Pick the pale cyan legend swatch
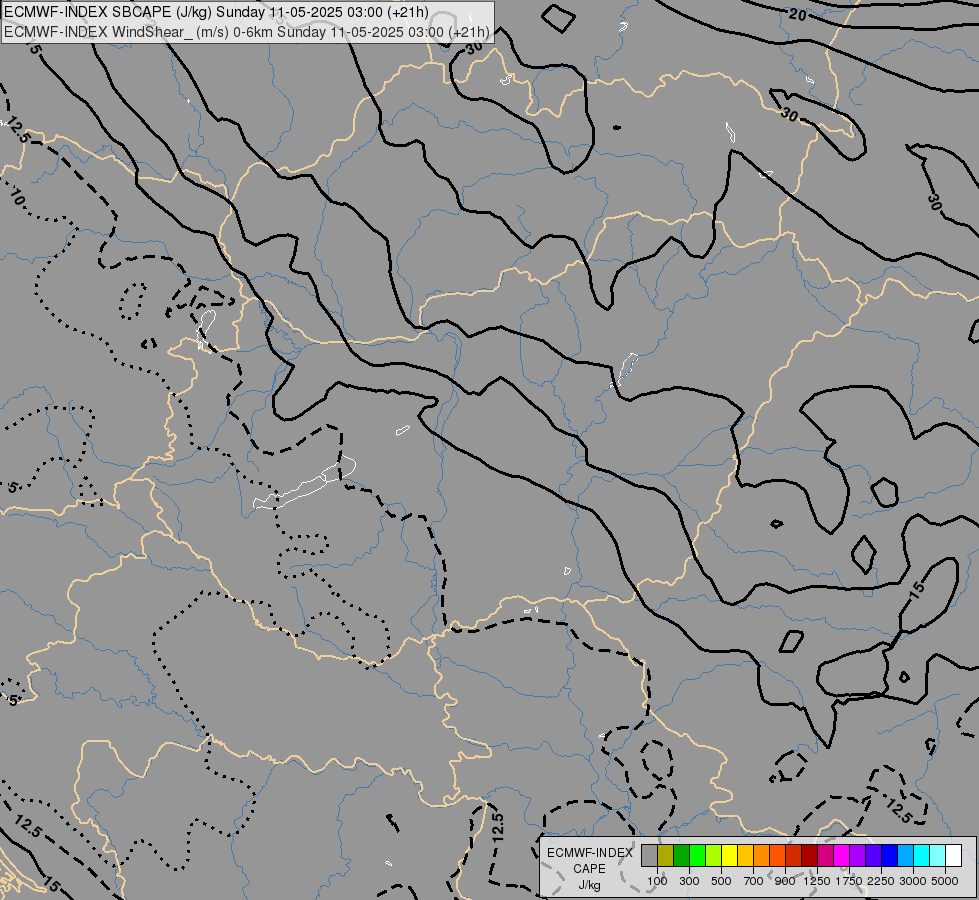 [x=938, y=856]
